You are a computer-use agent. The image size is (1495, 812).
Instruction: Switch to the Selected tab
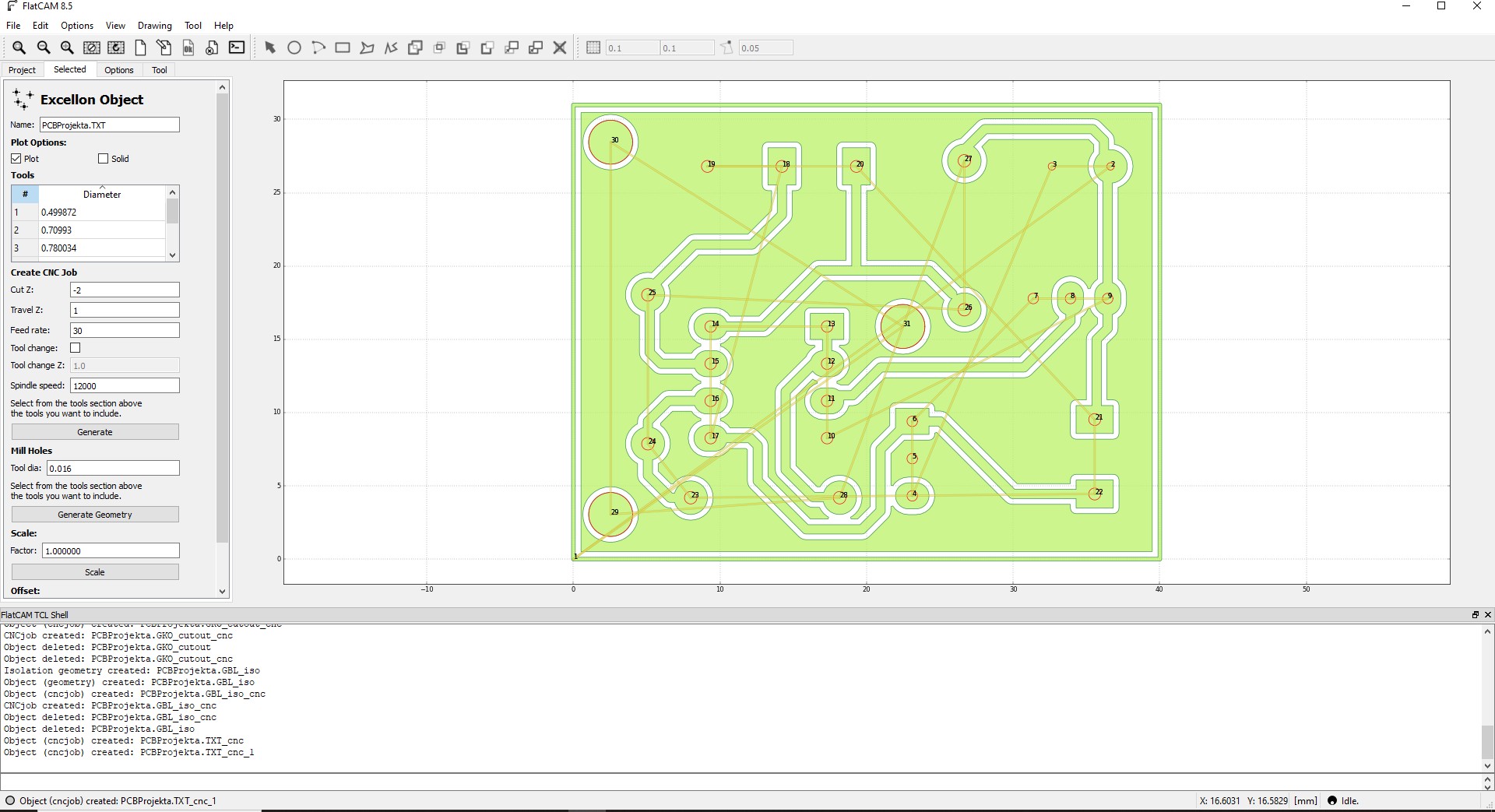point(70,69)
